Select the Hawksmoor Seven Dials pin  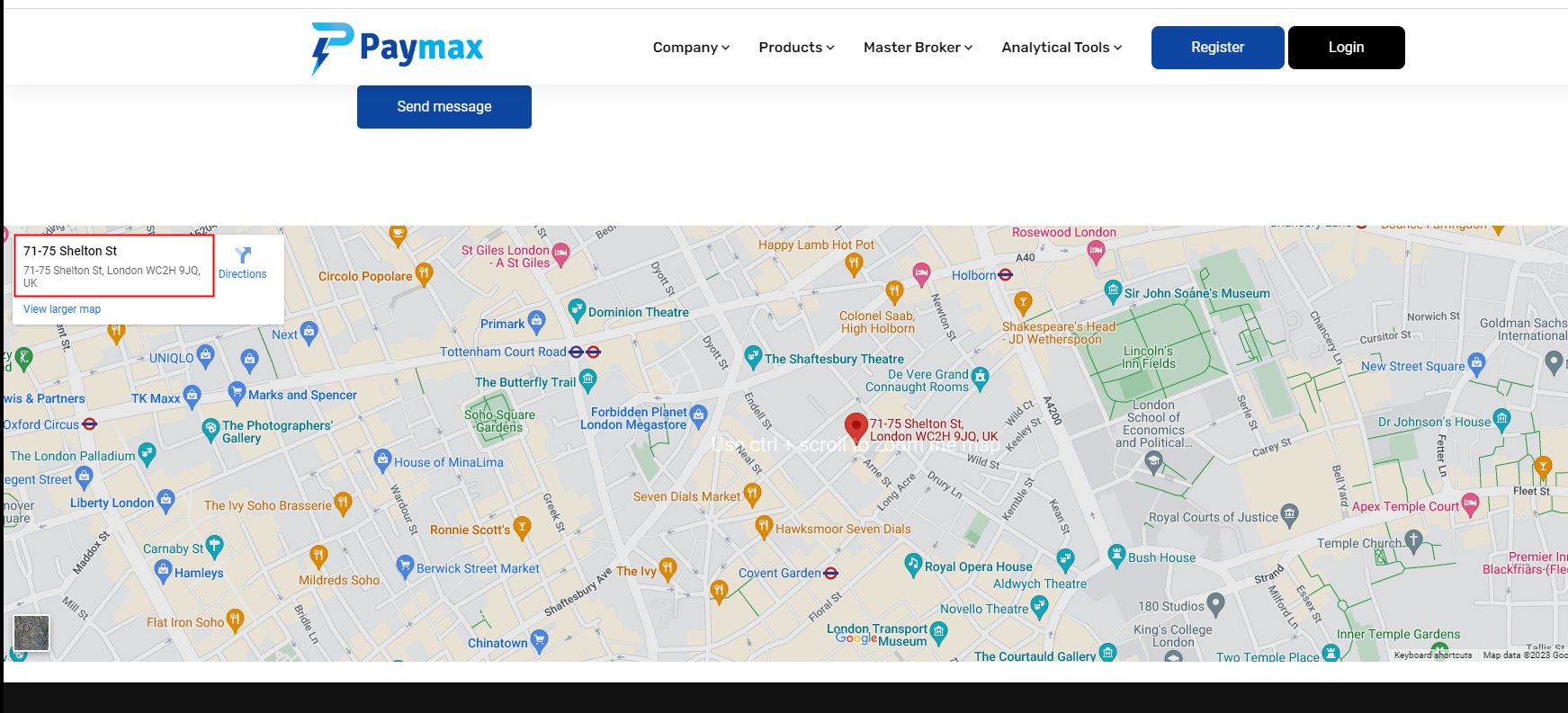pos(764,526)
